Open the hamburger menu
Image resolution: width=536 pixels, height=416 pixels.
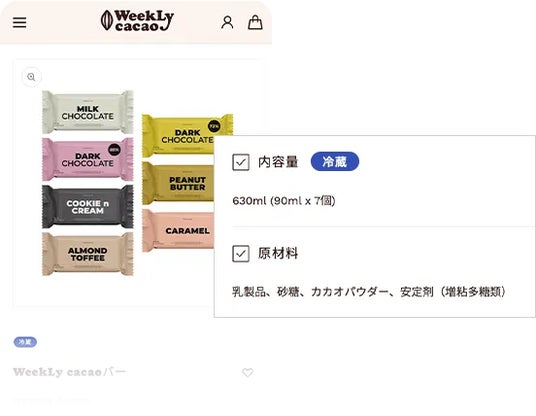[19, 23]
